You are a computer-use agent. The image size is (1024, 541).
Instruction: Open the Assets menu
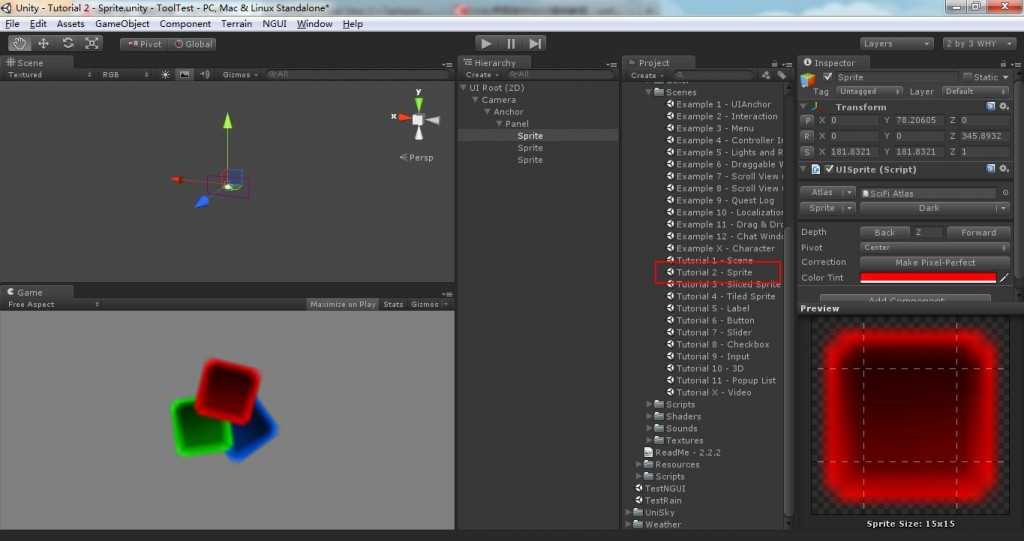(71, 24)
